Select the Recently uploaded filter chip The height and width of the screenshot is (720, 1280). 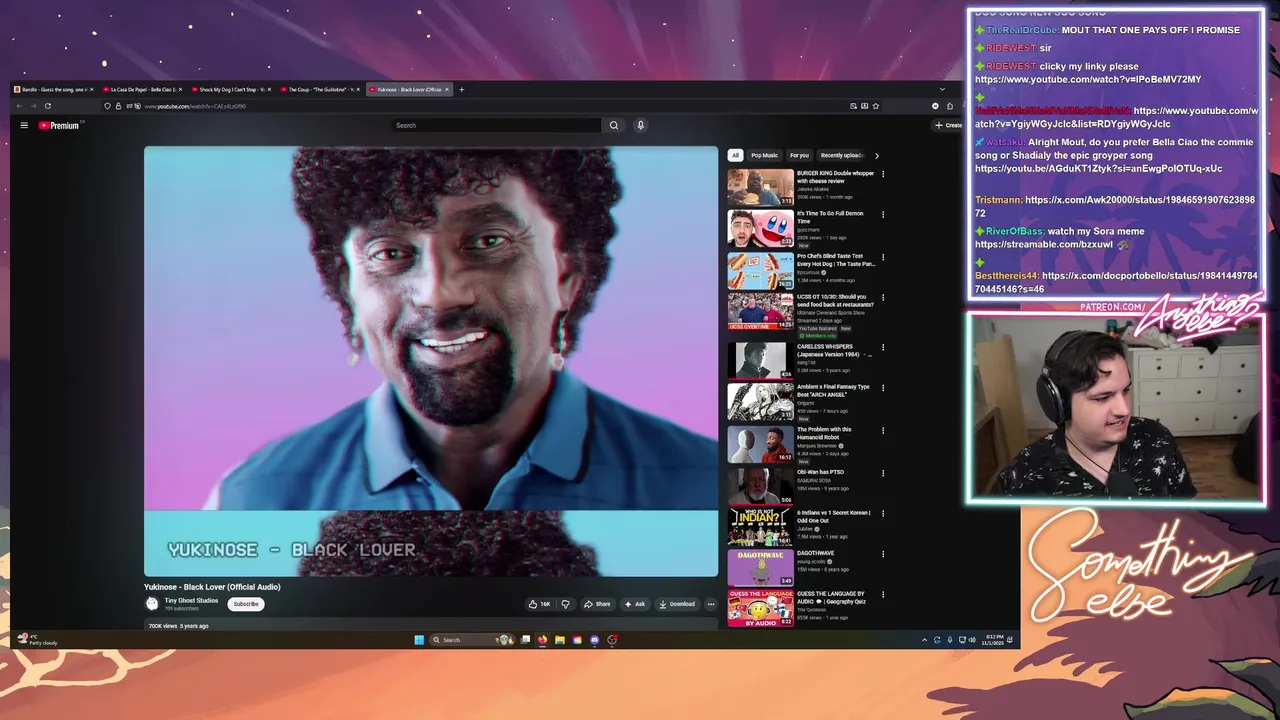coord(842,155)
